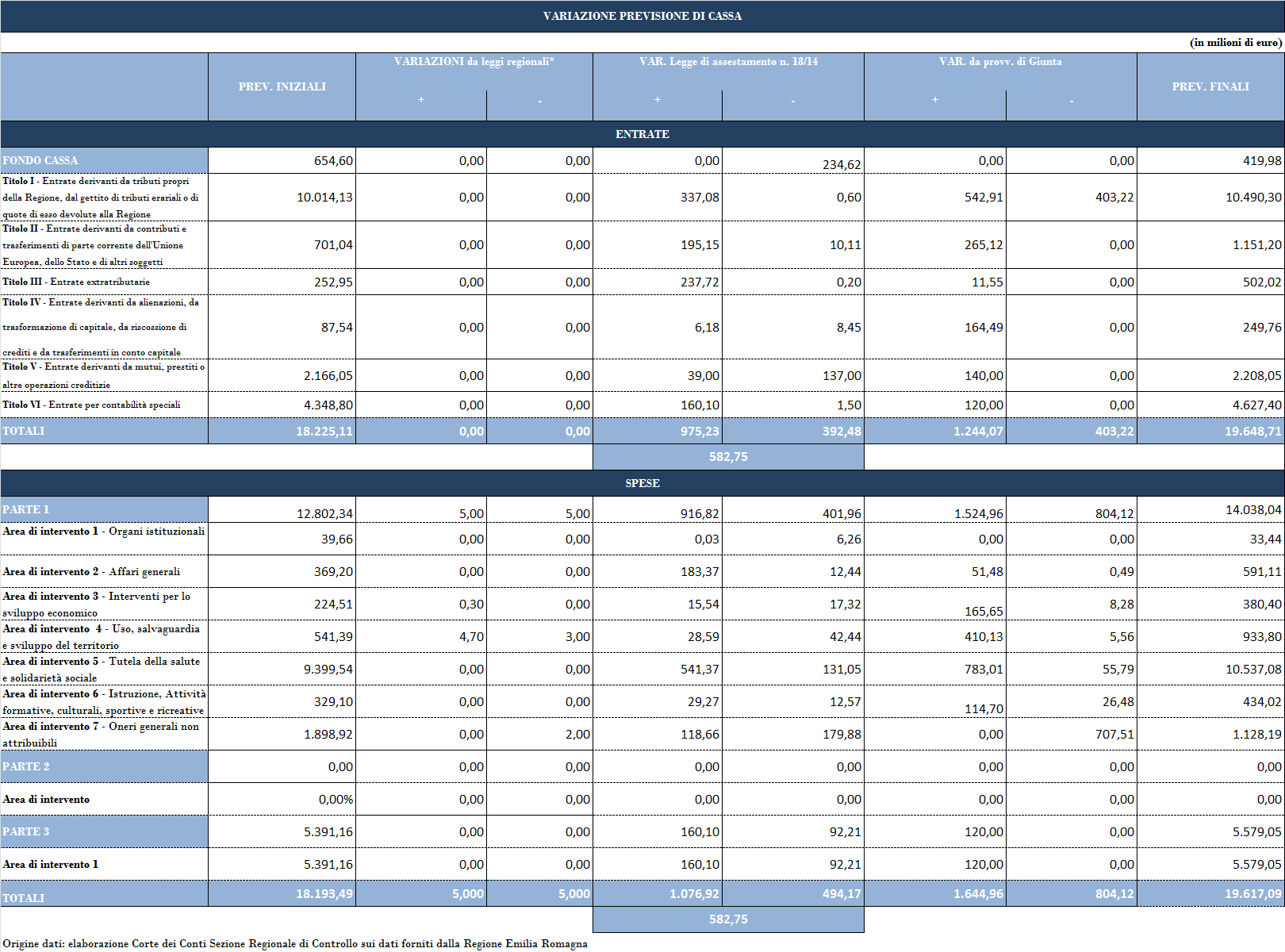Click the VARIAZIONE PREVISIONE DI CASSA title
The image size is (1285, 952).
click(x=642, y=16)
